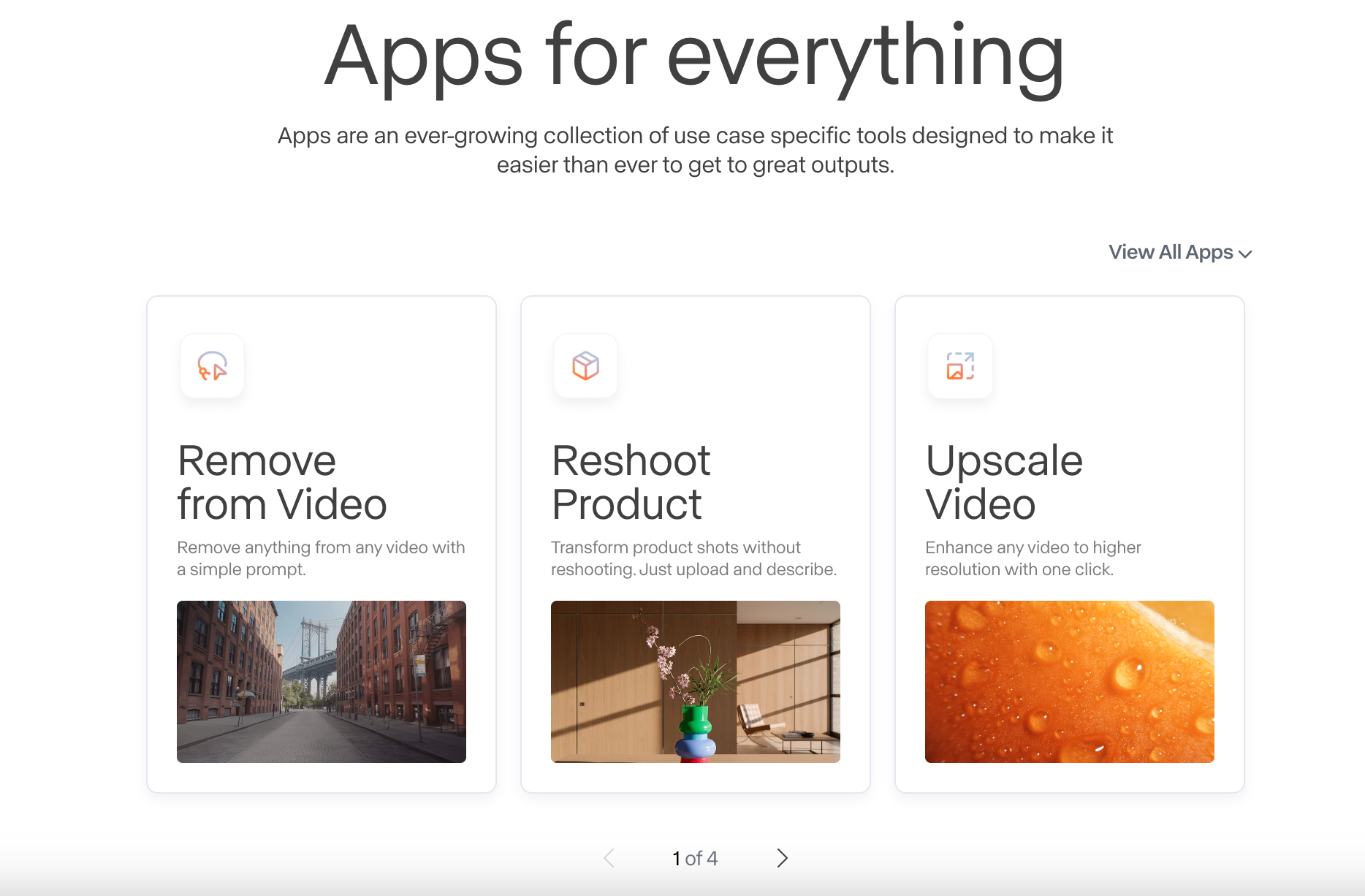Click the Brooklyn street preview thumbnail
Screen dimensions: 1365x896
click(322, 681)
